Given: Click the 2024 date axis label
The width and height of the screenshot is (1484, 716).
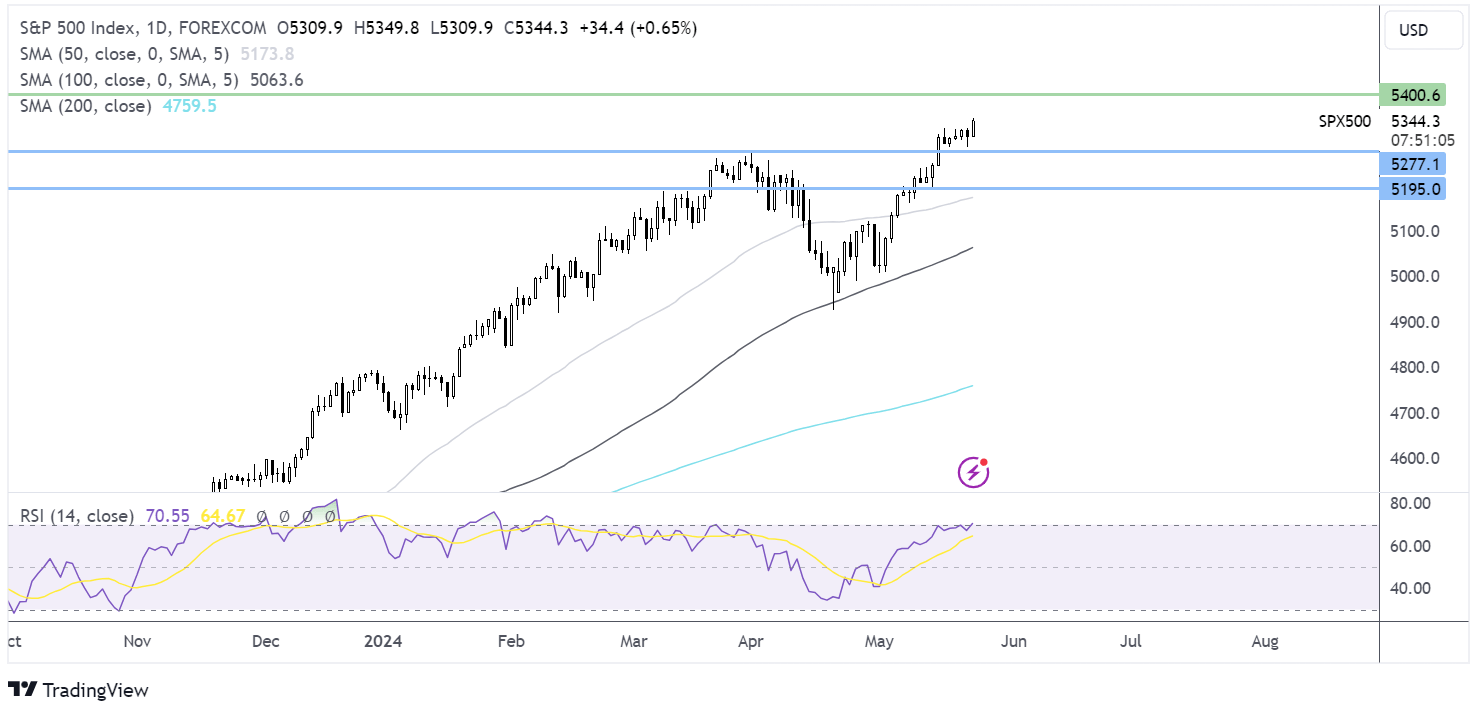Looking at the screenshot, I should tap(382, 641).
